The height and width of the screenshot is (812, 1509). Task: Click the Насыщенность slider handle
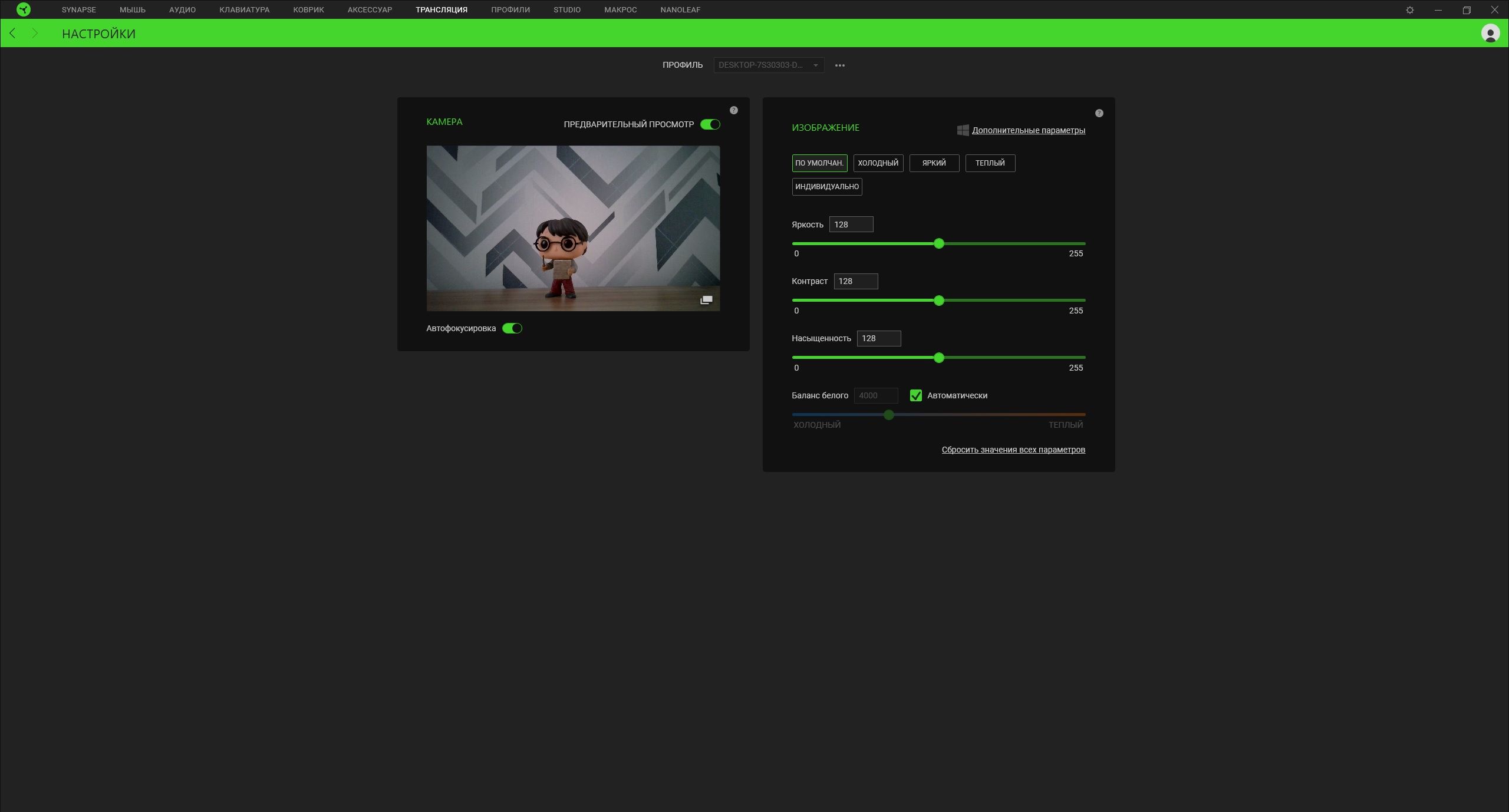coord(939,358)
